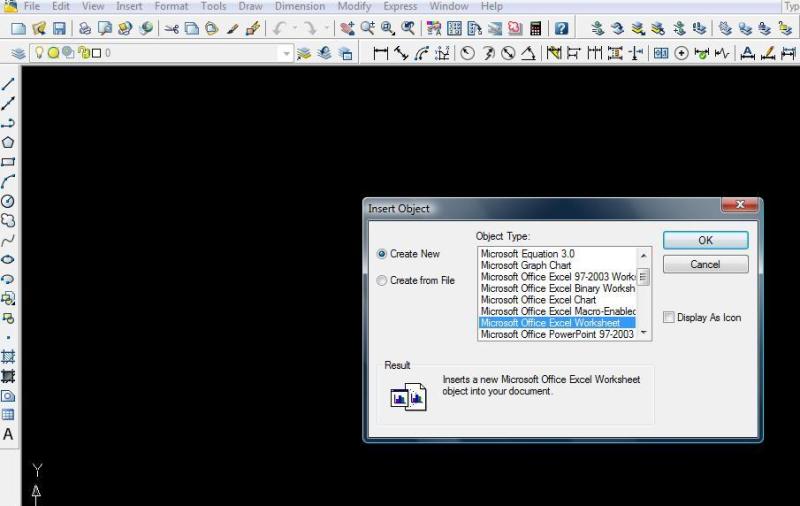This screenshot has height=506, width=800.
Task: Select the Spline tool
Action: tap(8, 240)
